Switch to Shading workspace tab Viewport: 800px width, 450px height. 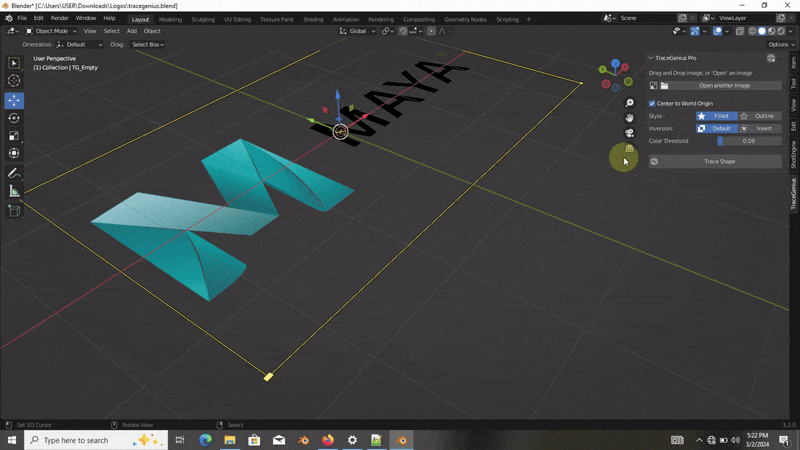click(313, 19)
